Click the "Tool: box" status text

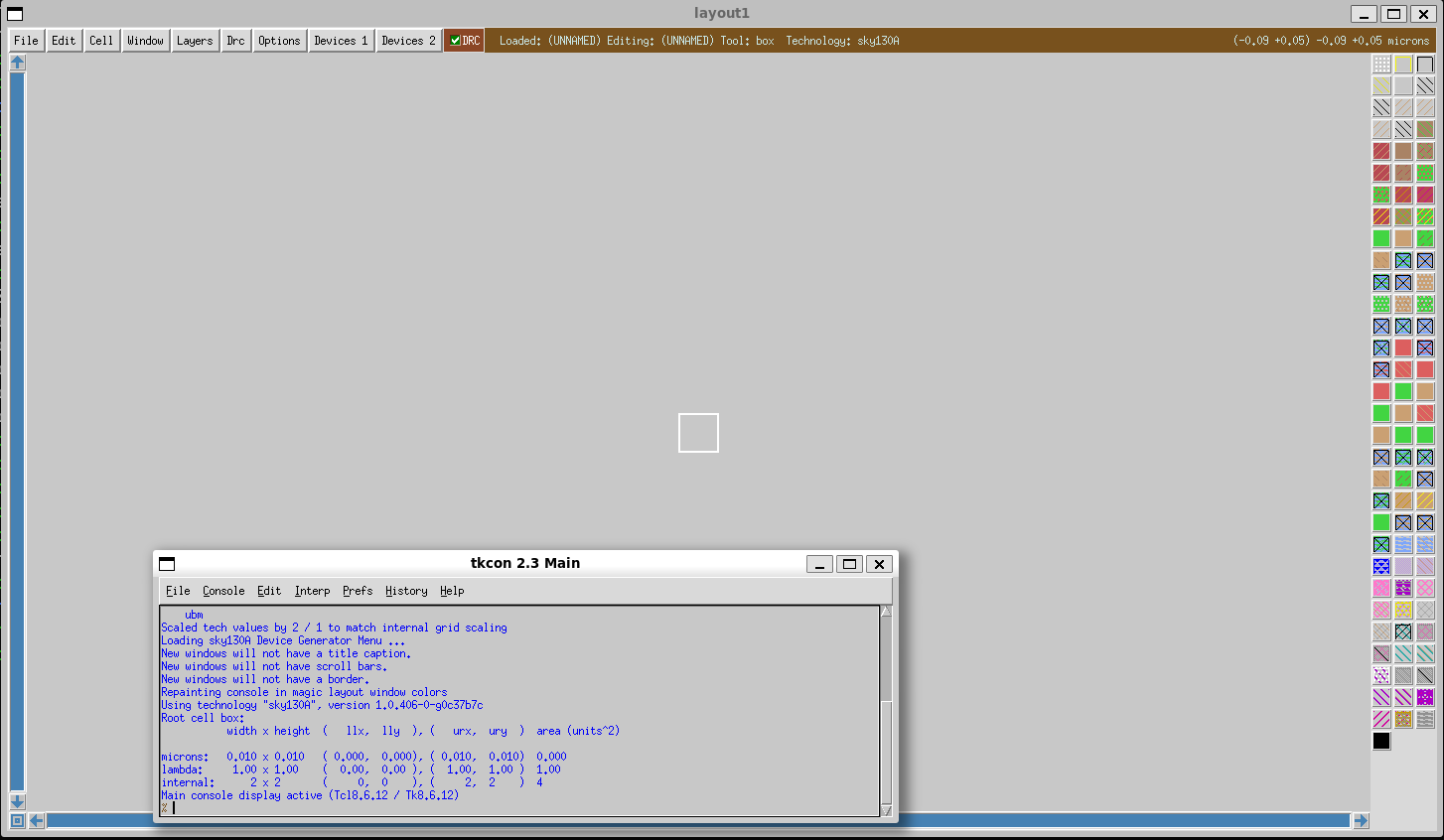[x=747, y=41]
